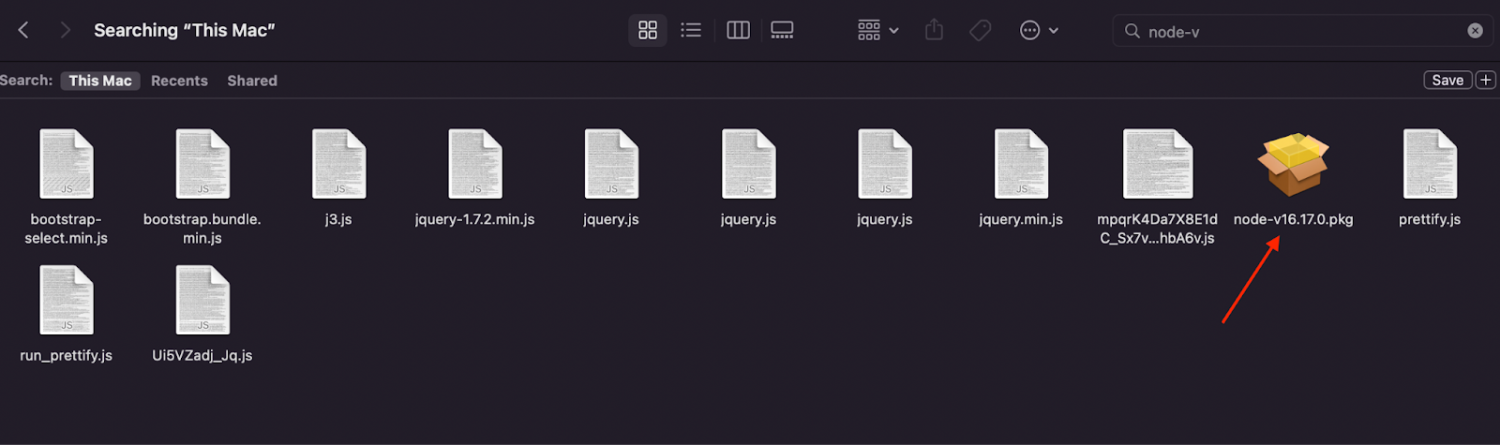Select the run_prettify.js file
This screenshot has height=445, width=1500.
(67, 301)
